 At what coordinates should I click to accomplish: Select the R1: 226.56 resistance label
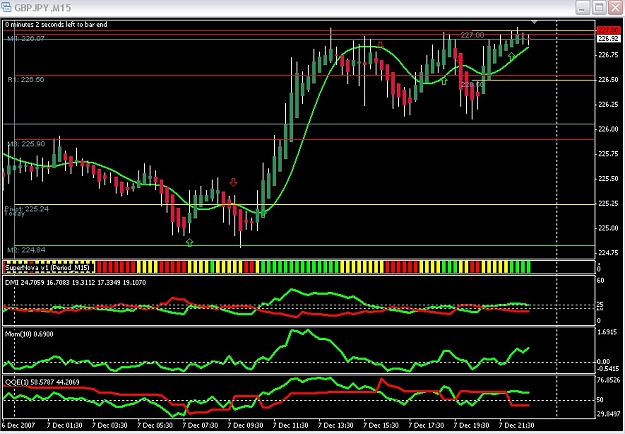click(26, 80)
